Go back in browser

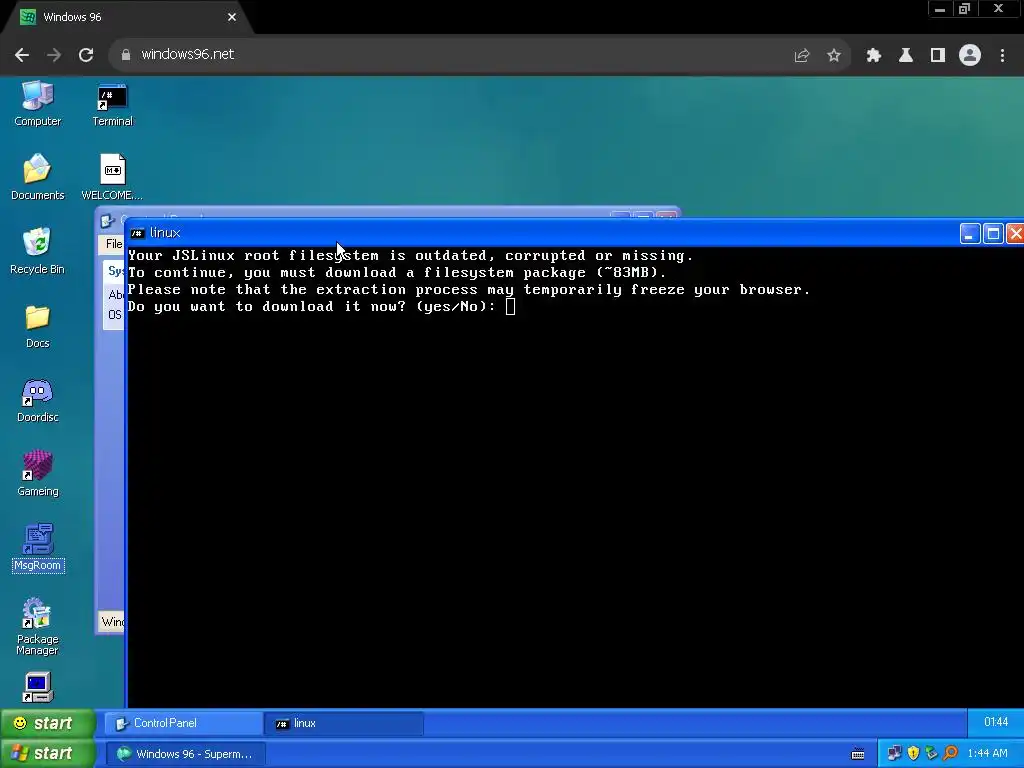(x=22, y=55)
